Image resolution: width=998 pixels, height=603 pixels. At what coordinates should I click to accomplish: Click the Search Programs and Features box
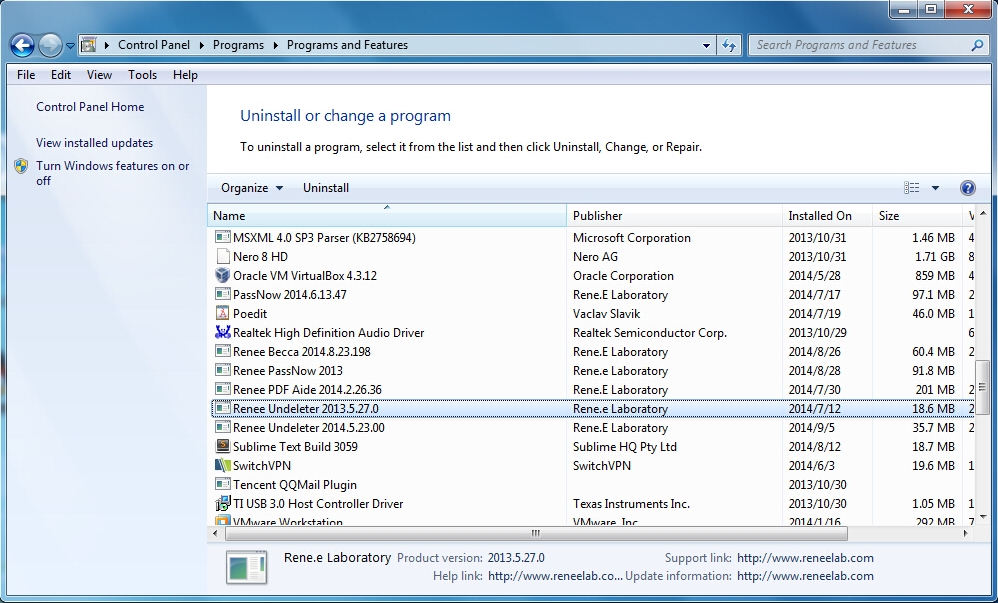pos(860,45)
